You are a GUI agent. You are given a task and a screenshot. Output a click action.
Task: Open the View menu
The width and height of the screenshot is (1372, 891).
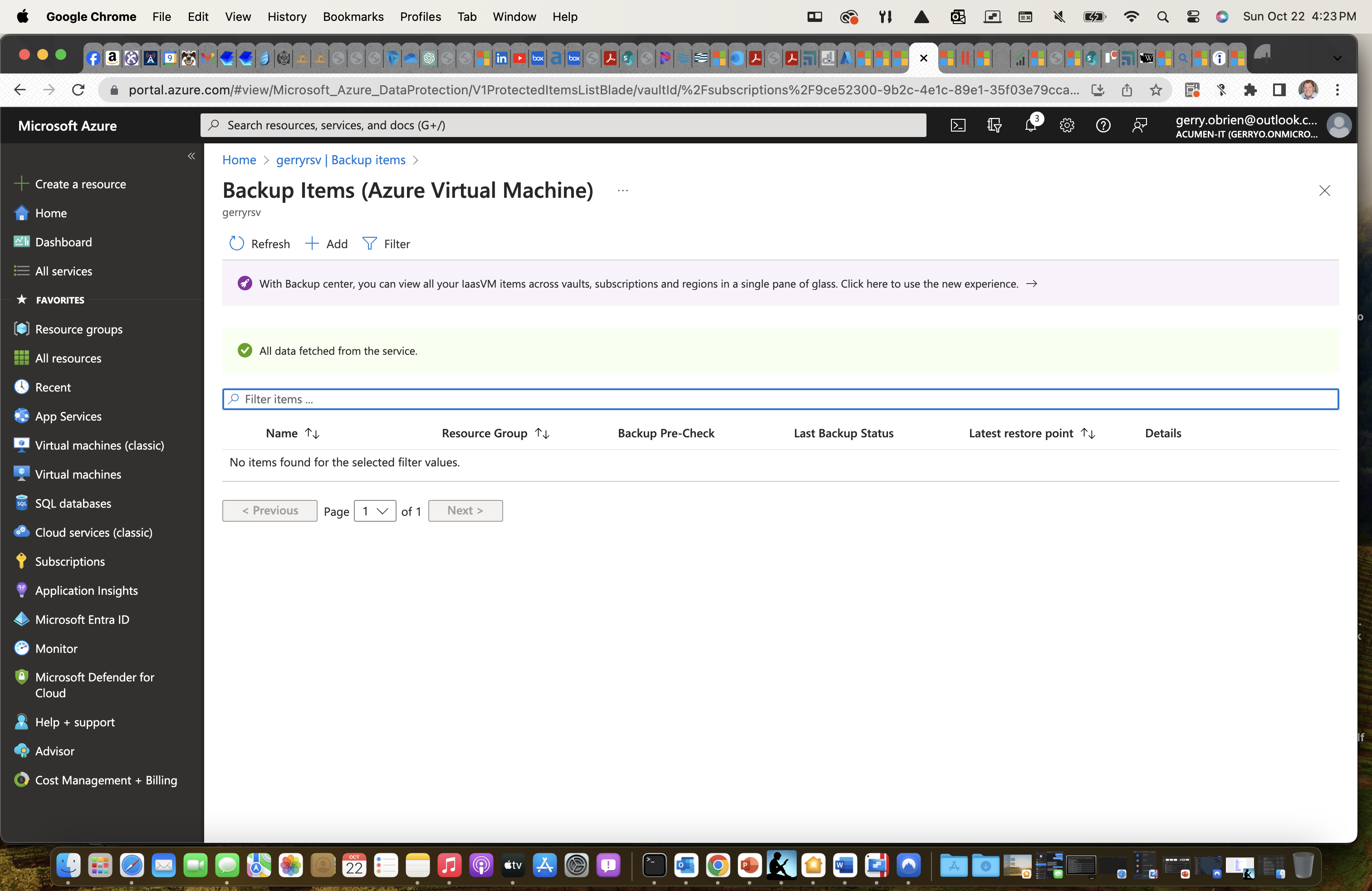[237, 17]
